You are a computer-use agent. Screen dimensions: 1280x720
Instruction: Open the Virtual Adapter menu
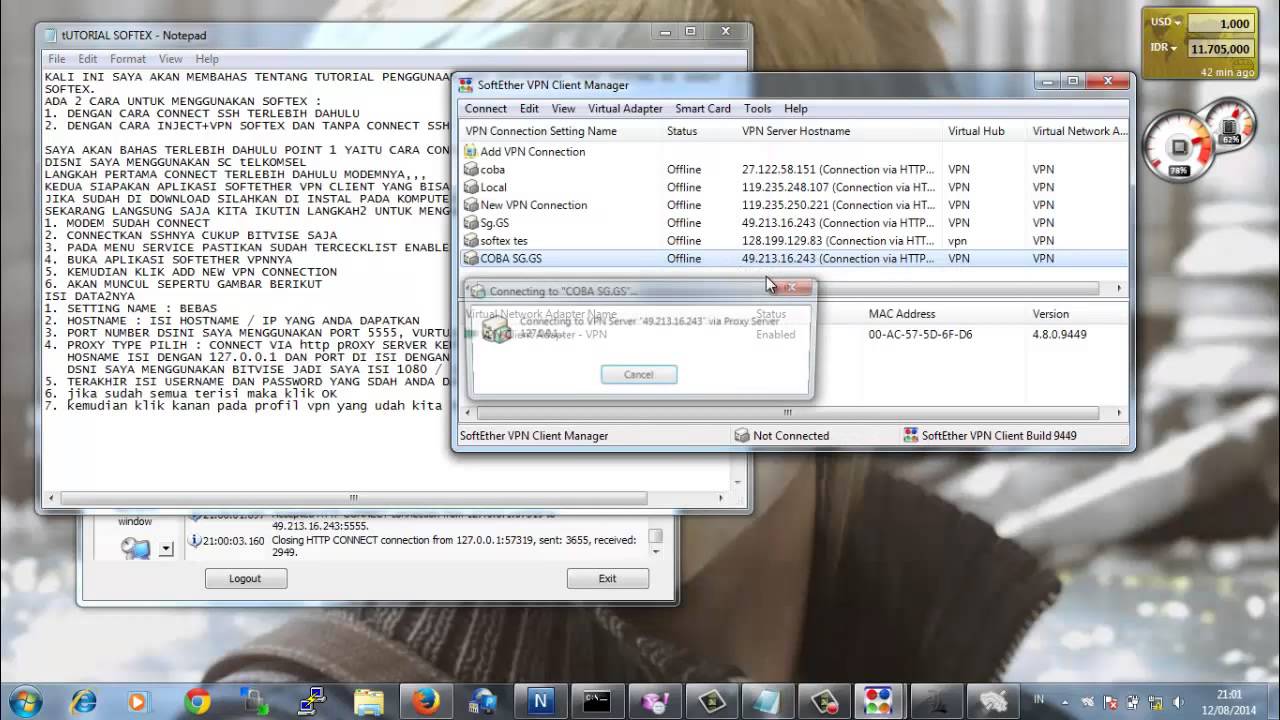point(625,108)
